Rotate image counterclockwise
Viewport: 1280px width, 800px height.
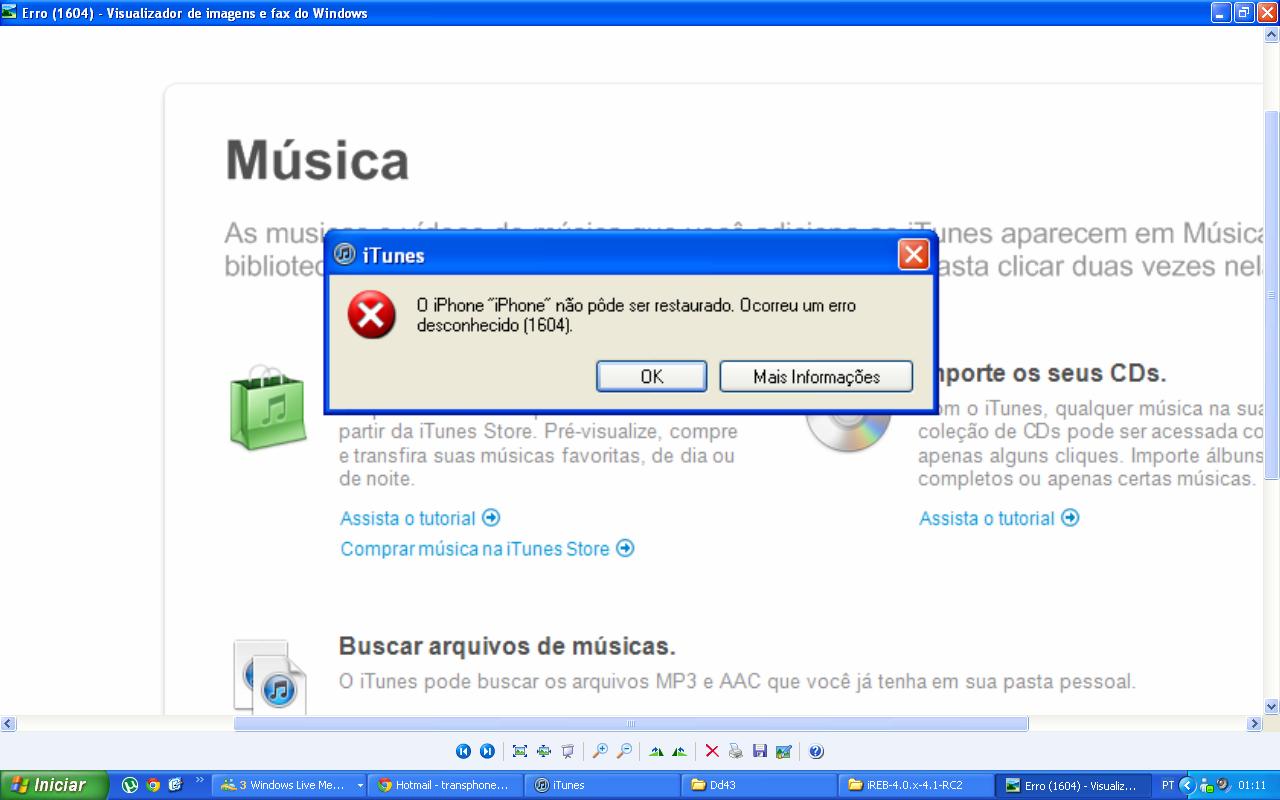point(680,751)
